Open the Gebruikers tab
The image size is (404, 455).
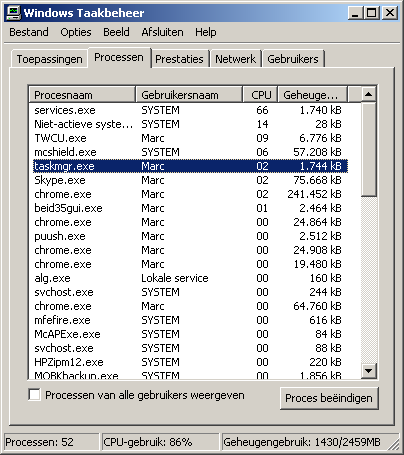point(293,59)
